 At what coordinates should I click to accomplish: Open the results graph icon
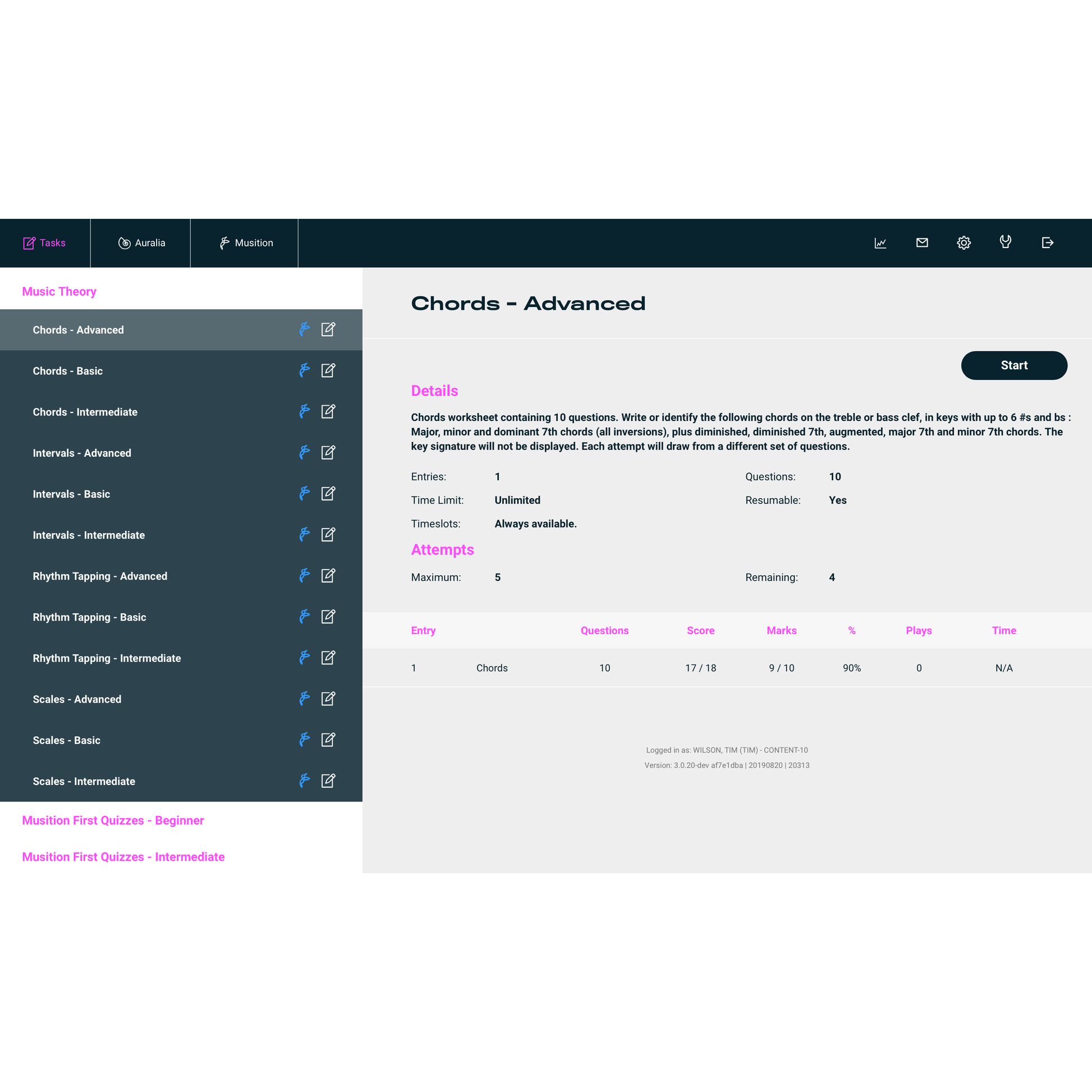click(x=880, y=243)
